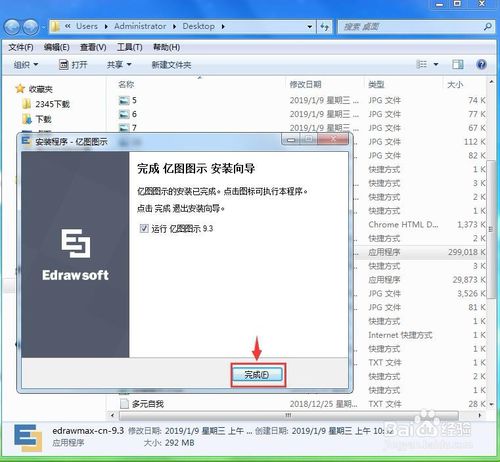
Task: Refresh the Explorer folder view
Action: point(324,27)
